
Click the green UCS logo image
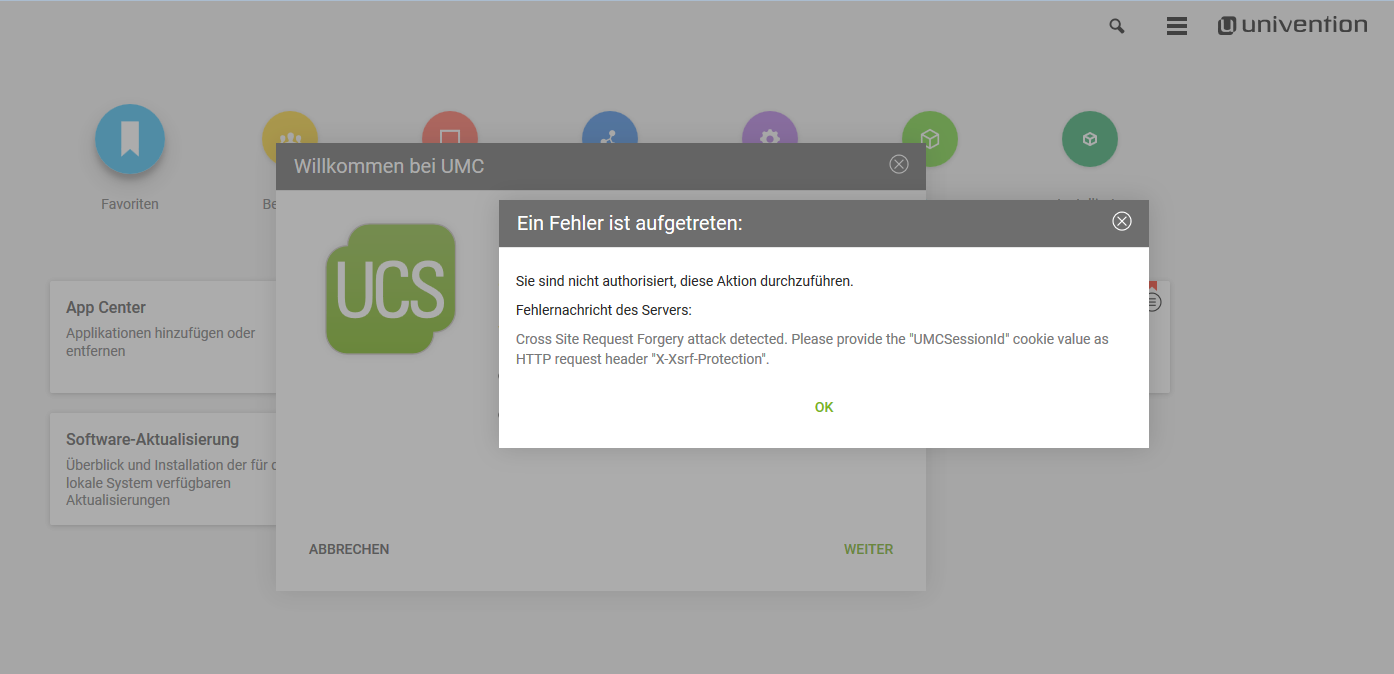click(x=391, y=288)
